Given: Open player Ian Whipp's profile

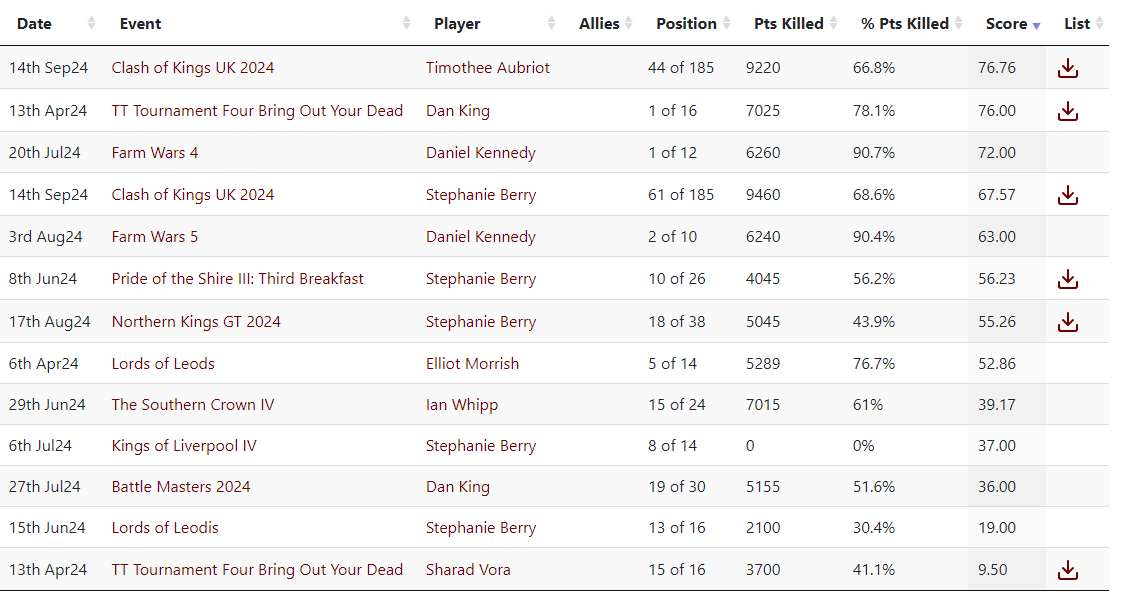Looking at the screenshot, I should click(x=462, y=405).
